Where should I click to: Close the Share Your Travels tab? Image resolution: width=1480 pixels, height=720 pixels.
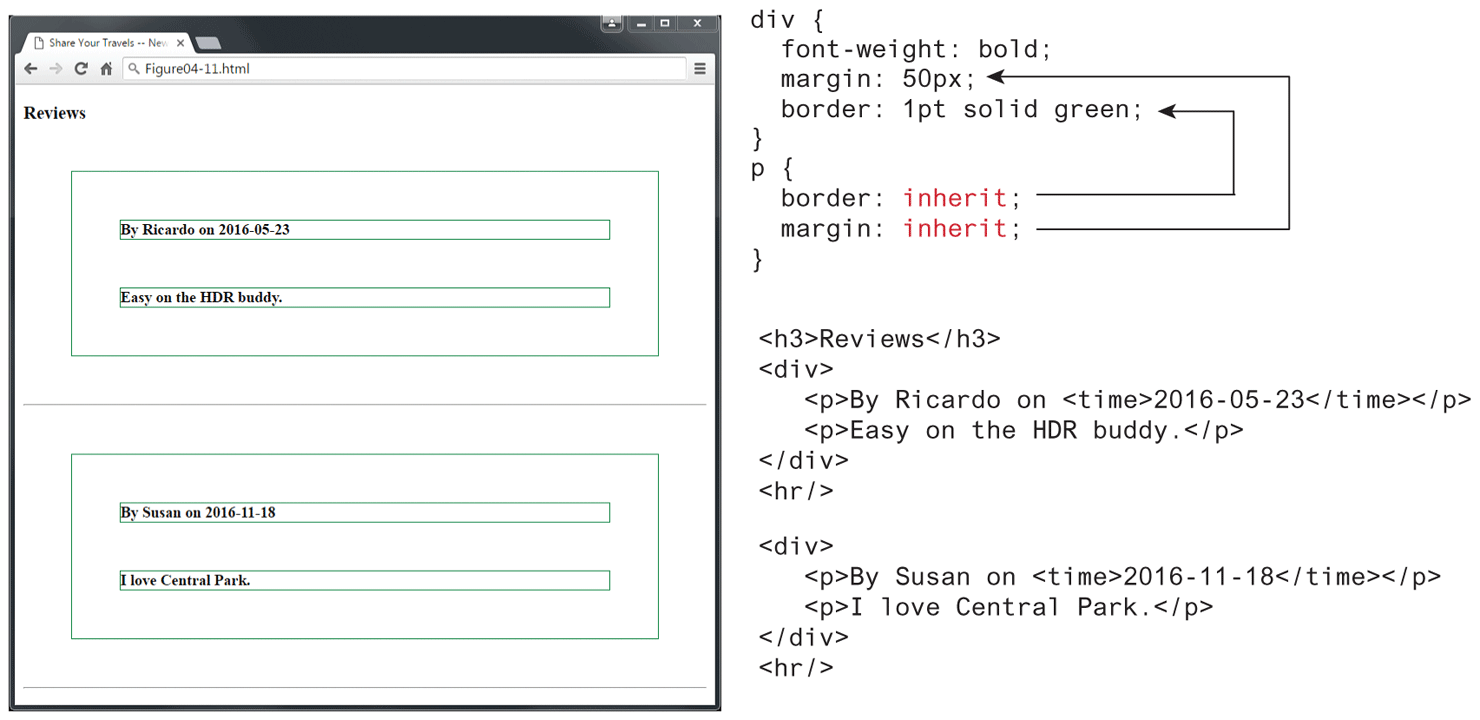[181, 43]
